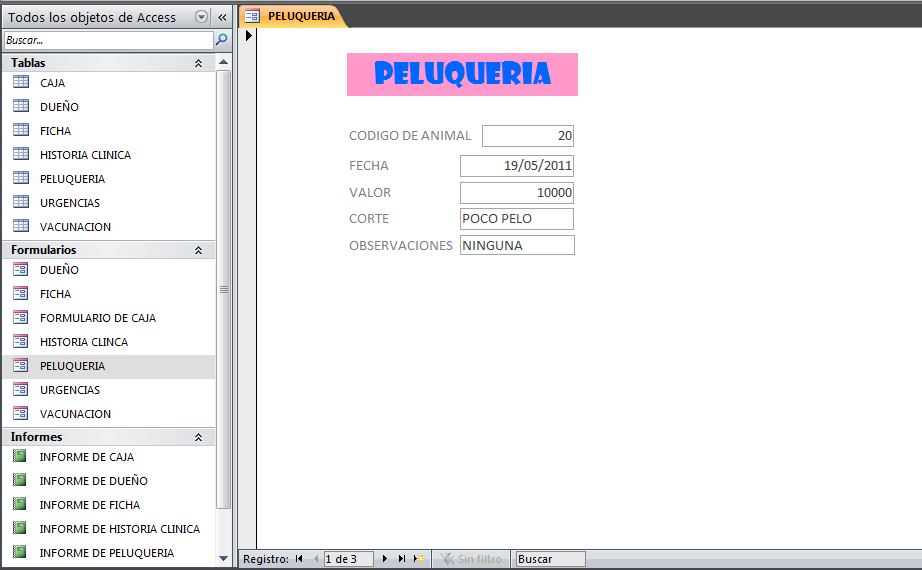Open the Todos los objetos de Access dropdown
This screenshot has width=922, height=570.
(x=201, y=17)
